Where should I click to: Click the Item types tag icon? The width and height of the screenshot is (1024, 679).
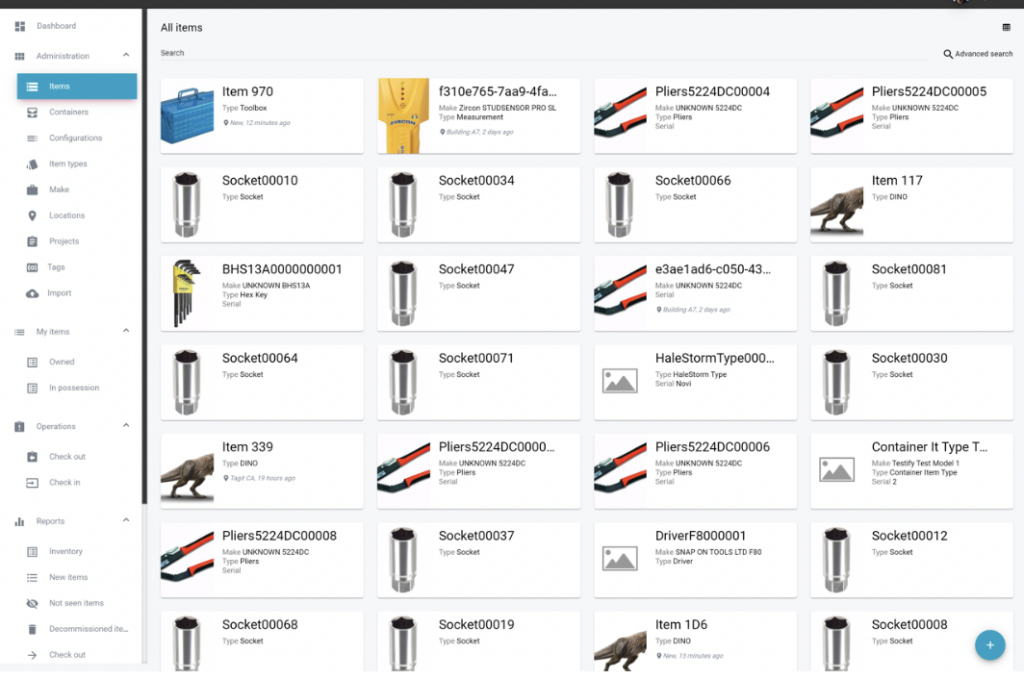coord(32,164)
